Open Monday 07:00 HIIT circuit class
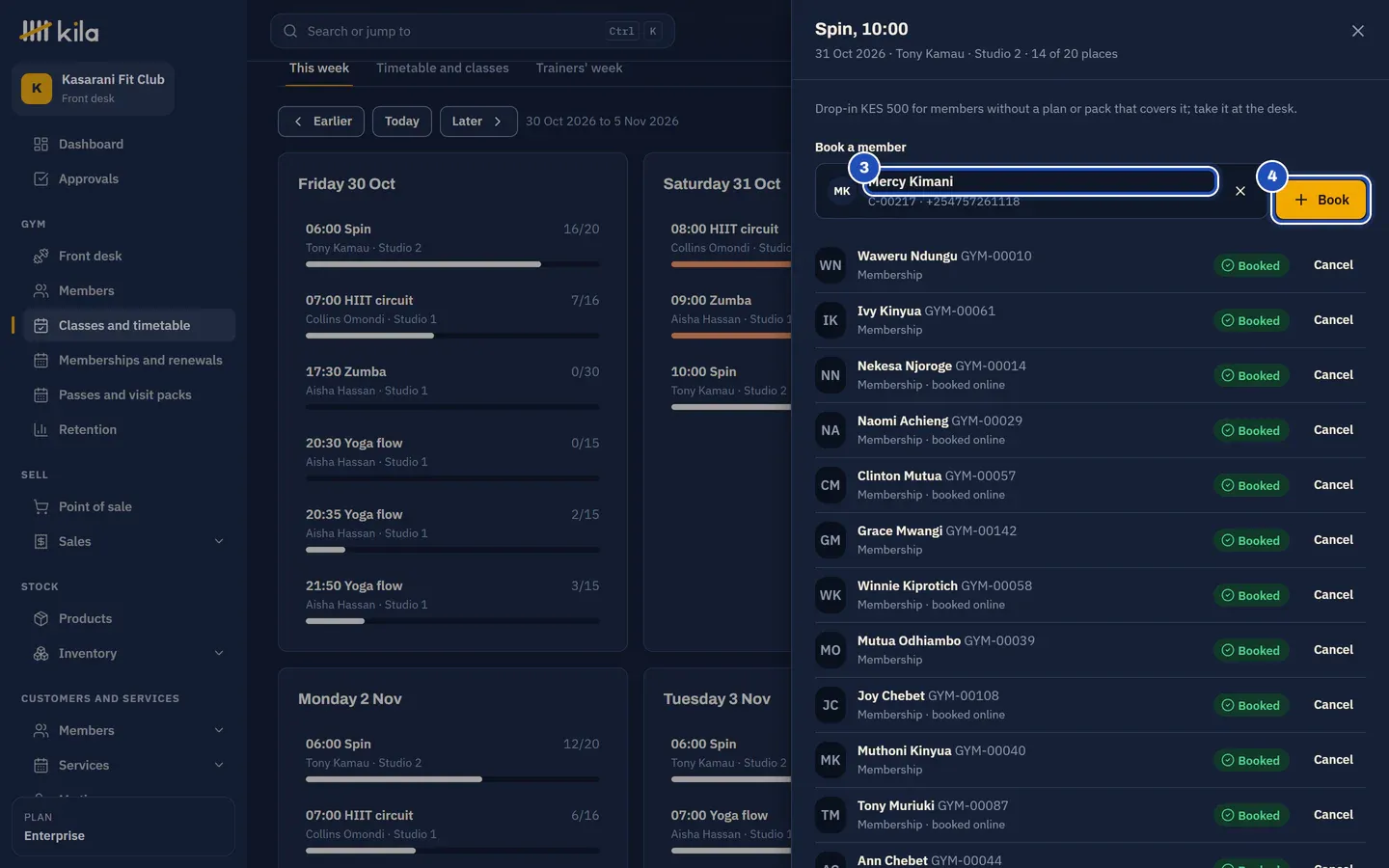Screen dimensions: 1389x868 coord(452,831)
